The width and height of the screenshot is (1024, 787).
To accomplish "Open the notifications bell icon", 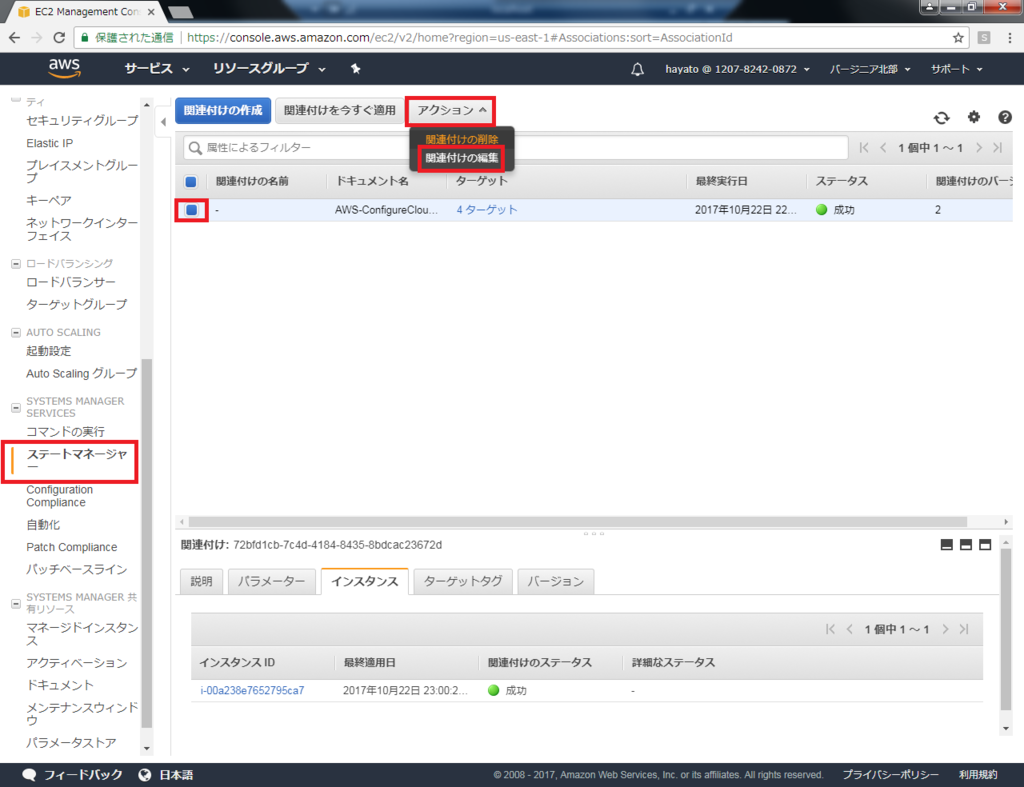I will [637, 69].
